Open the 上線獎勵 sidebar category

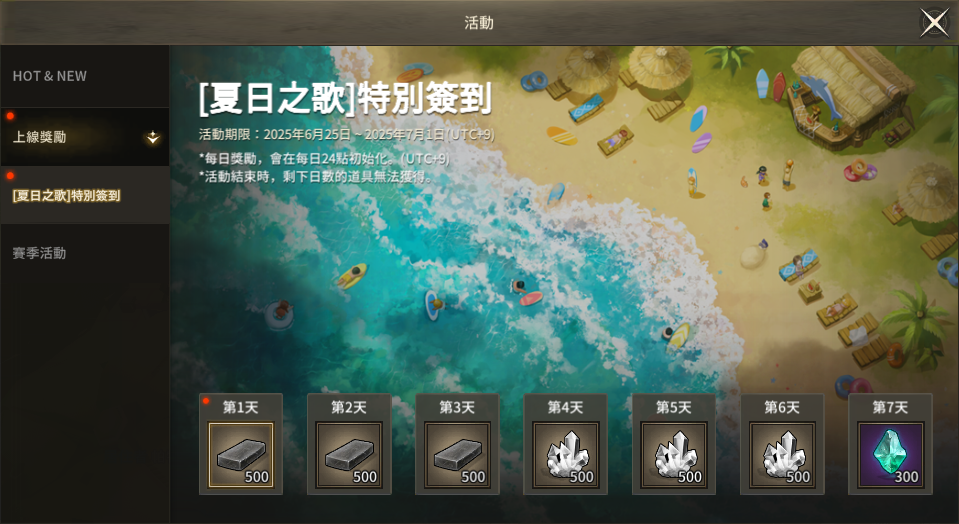[x=85, y=137]
